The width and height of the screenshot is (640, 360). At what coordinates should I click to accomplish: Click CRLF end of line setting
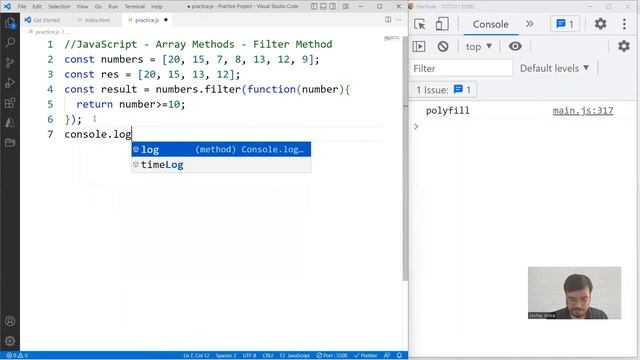pos(268,356)
